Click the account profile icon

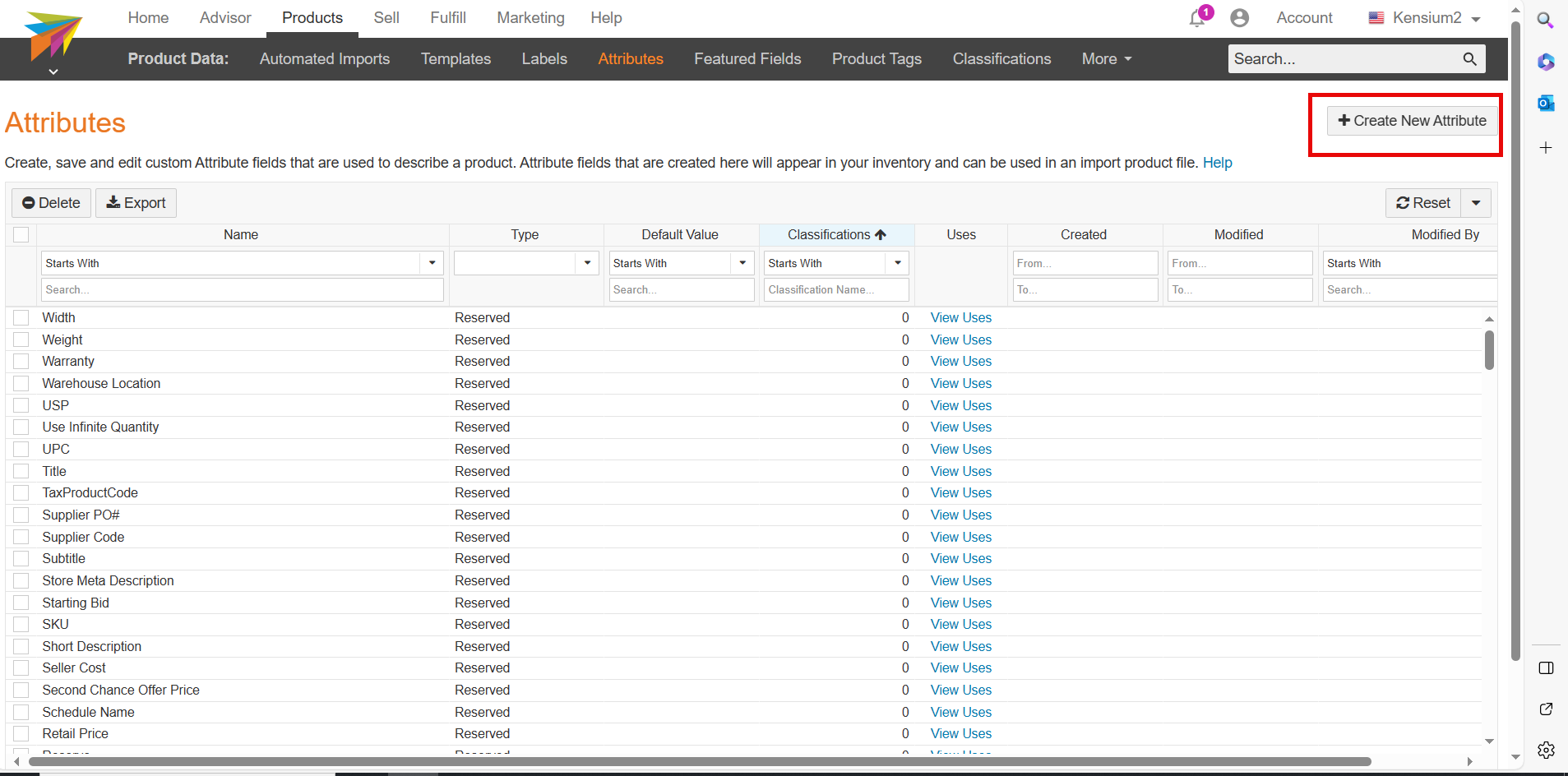click(x=1240, y=16)
